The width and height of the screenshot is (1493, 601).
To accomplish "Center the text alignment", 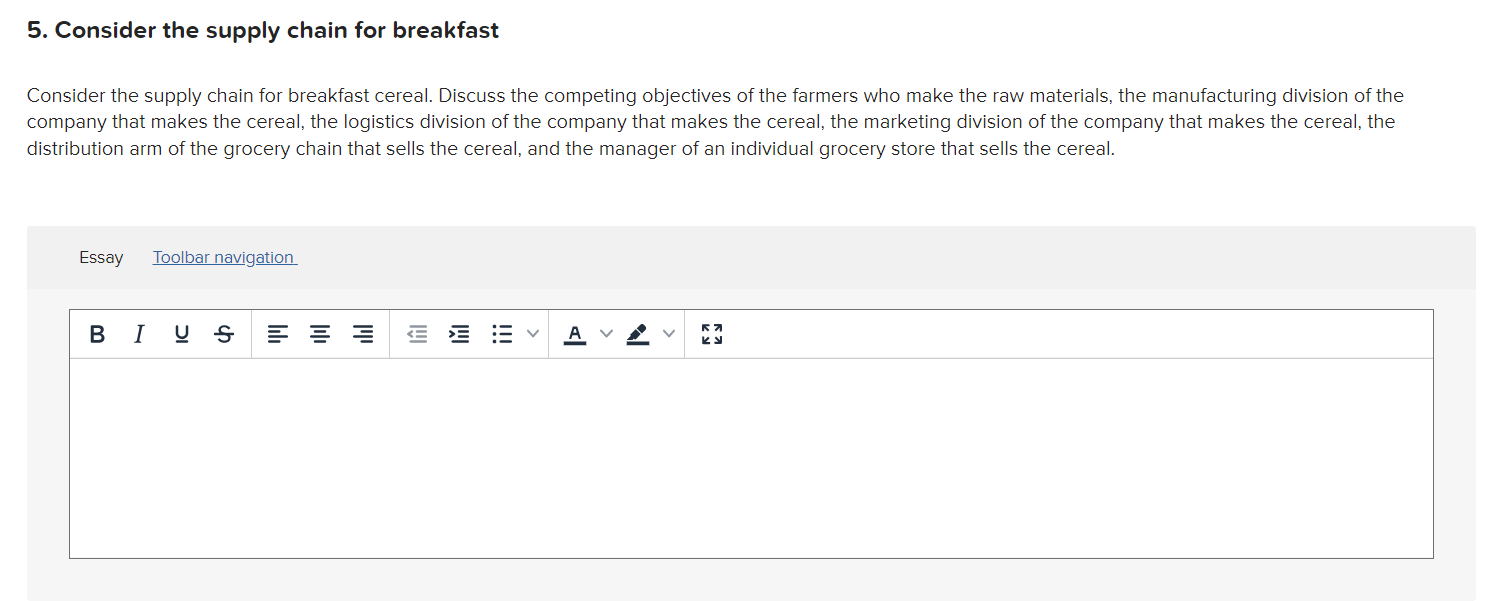I will tap(319, 334).
